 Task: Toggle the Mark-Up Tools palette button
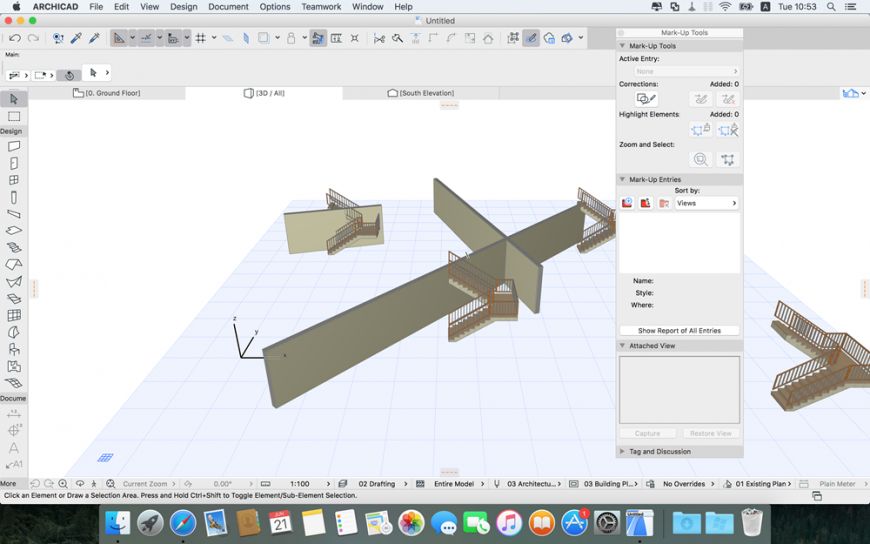tap(531, 38)
